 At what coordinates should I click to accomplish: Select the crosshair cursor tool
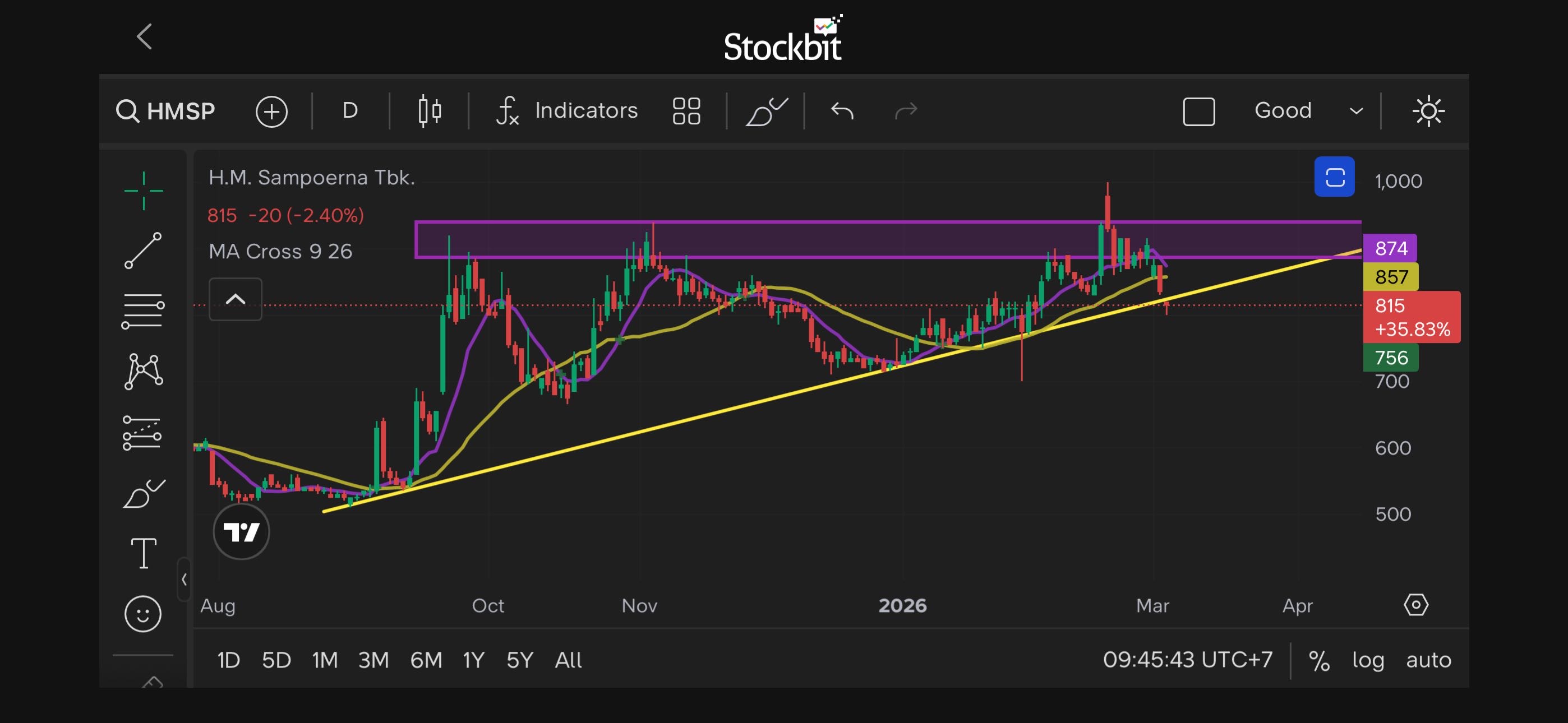point(144,191)
